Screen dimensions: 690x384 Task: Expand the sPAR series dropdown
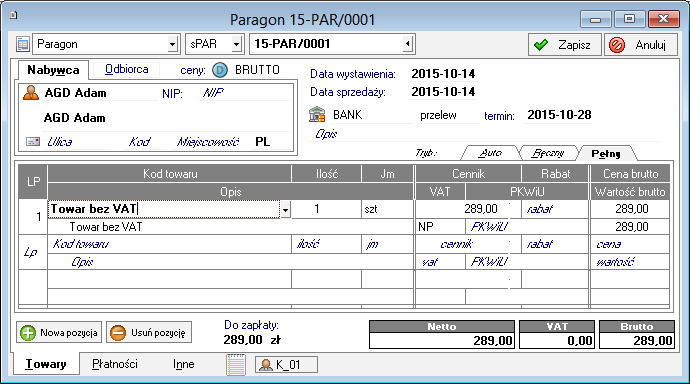[x=236, y=44]
